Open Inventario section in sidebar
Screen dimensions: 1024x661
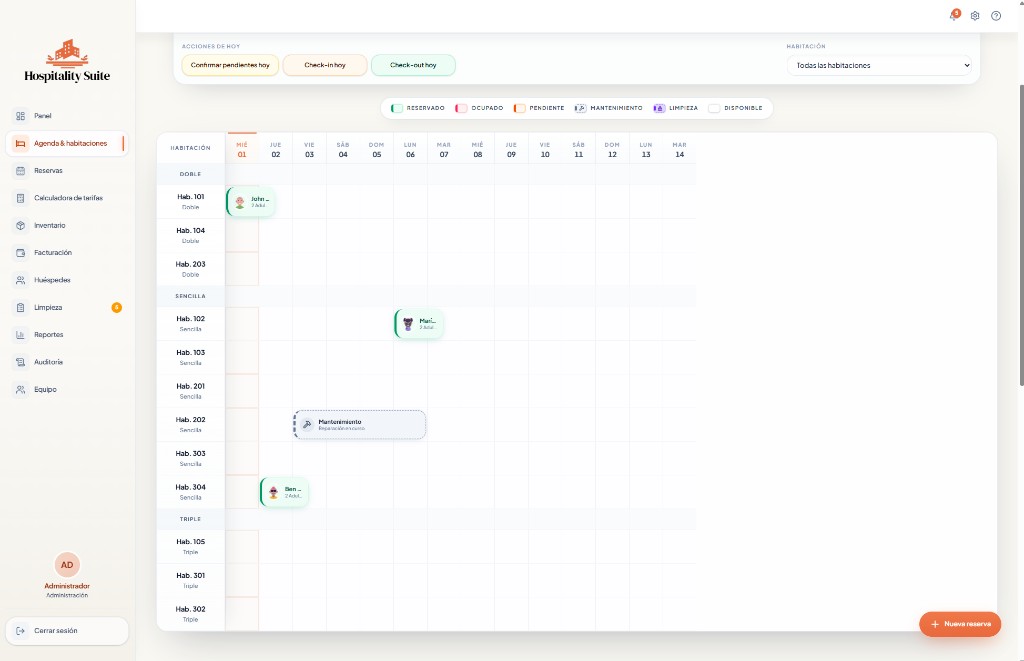pos(67,225)
